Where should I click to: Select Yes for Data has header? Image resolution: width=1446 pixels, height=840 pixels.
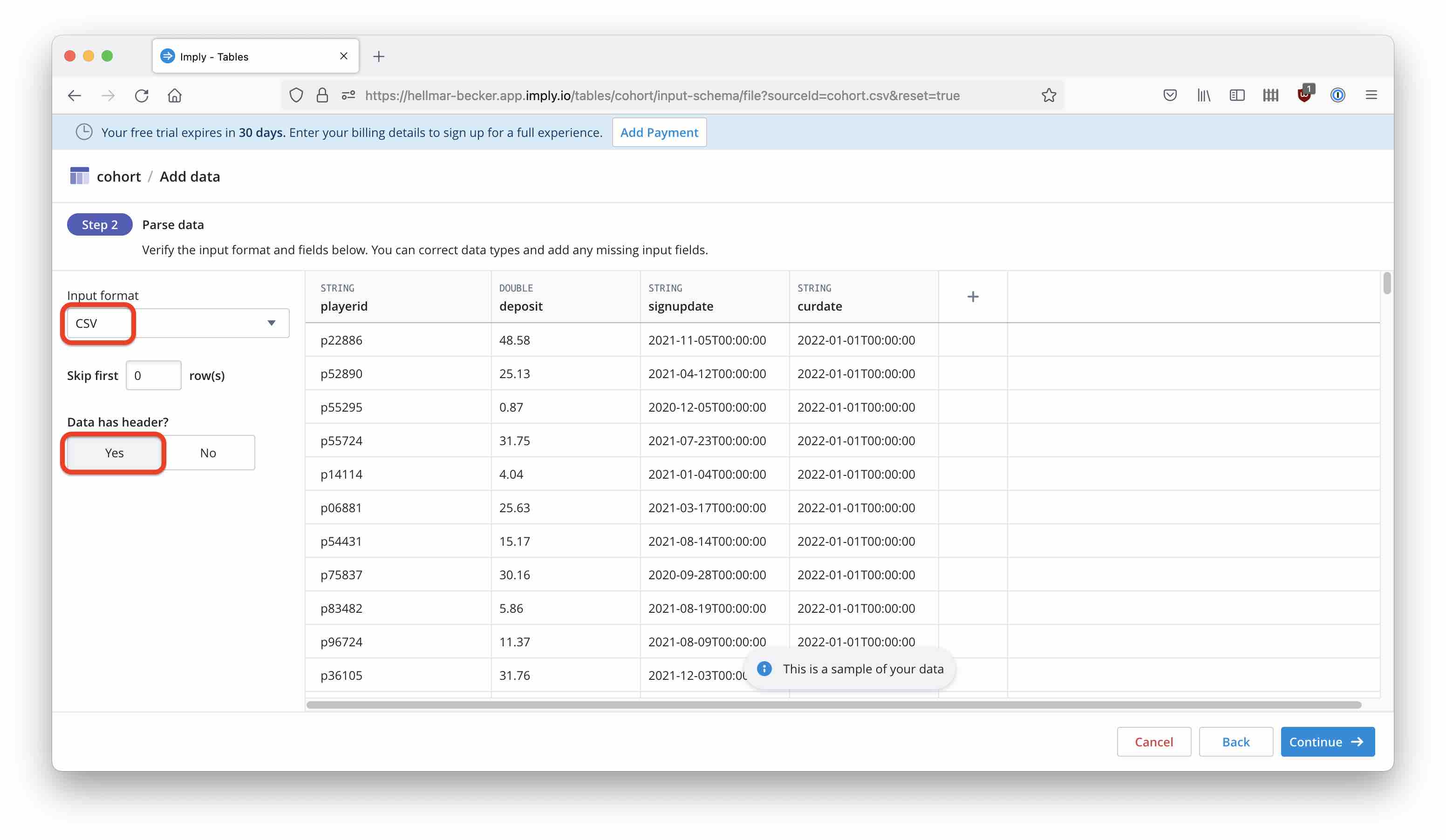pyautogui.click(x=114, y=453)
